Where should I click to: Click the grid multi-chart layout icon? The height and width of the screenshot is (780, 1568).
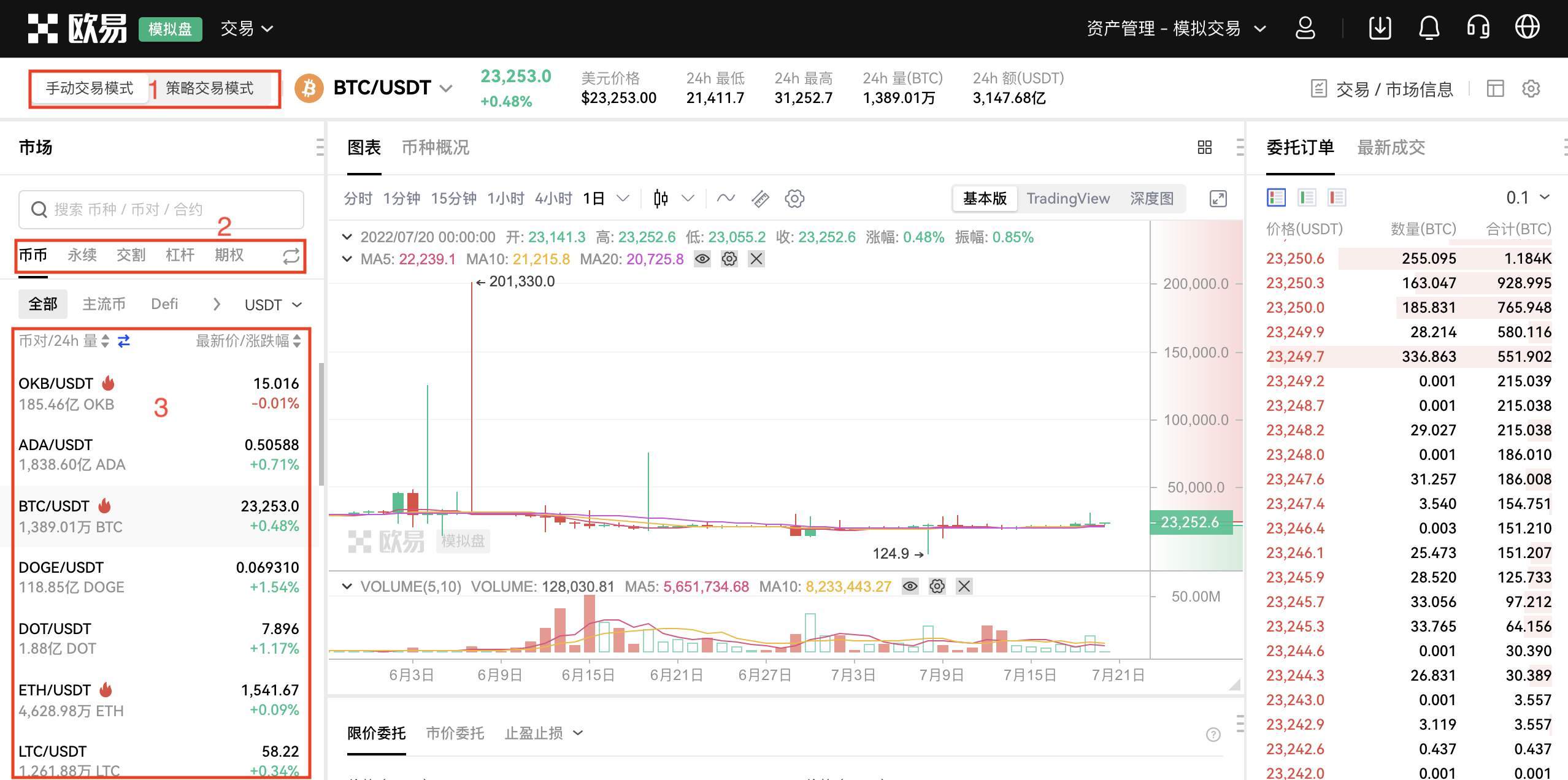pyautogui.click(x=1205, y=147)
